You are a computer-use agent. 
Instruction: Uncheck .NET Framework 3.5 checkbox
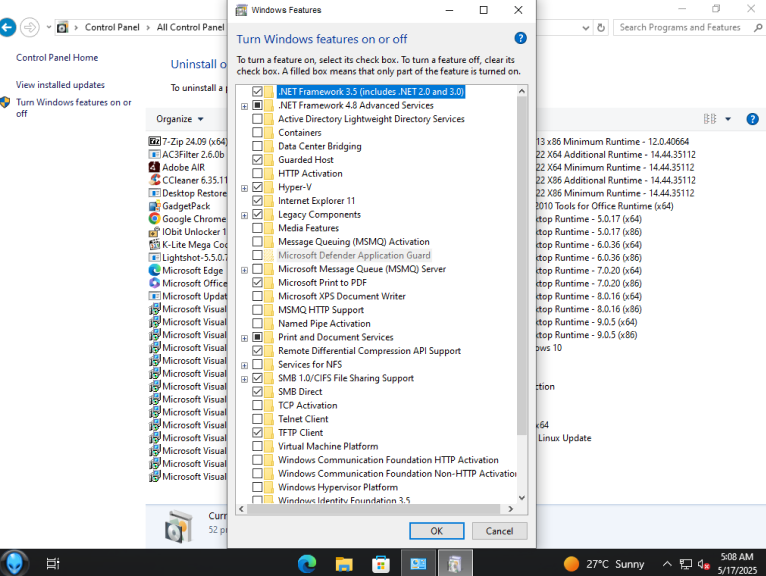pyautogui.click(x=257, y=91)
